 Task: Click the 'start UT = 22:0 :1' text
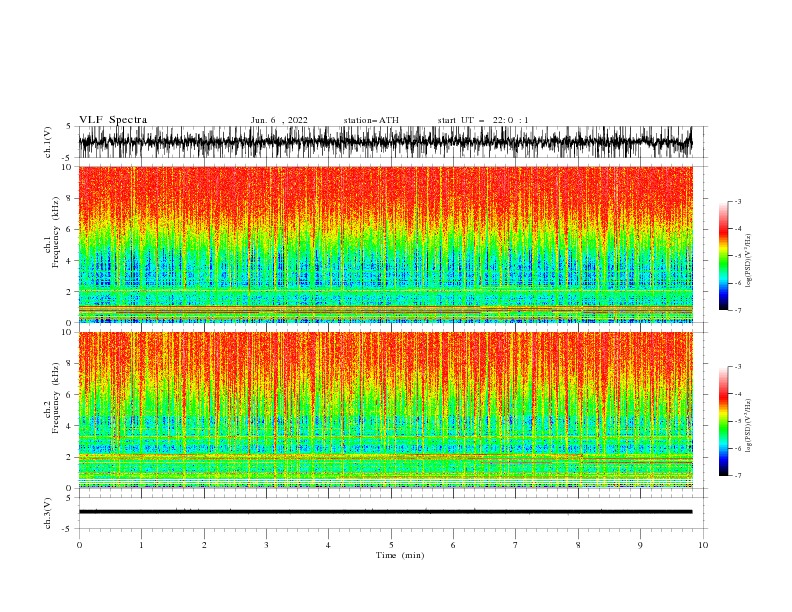483,120
